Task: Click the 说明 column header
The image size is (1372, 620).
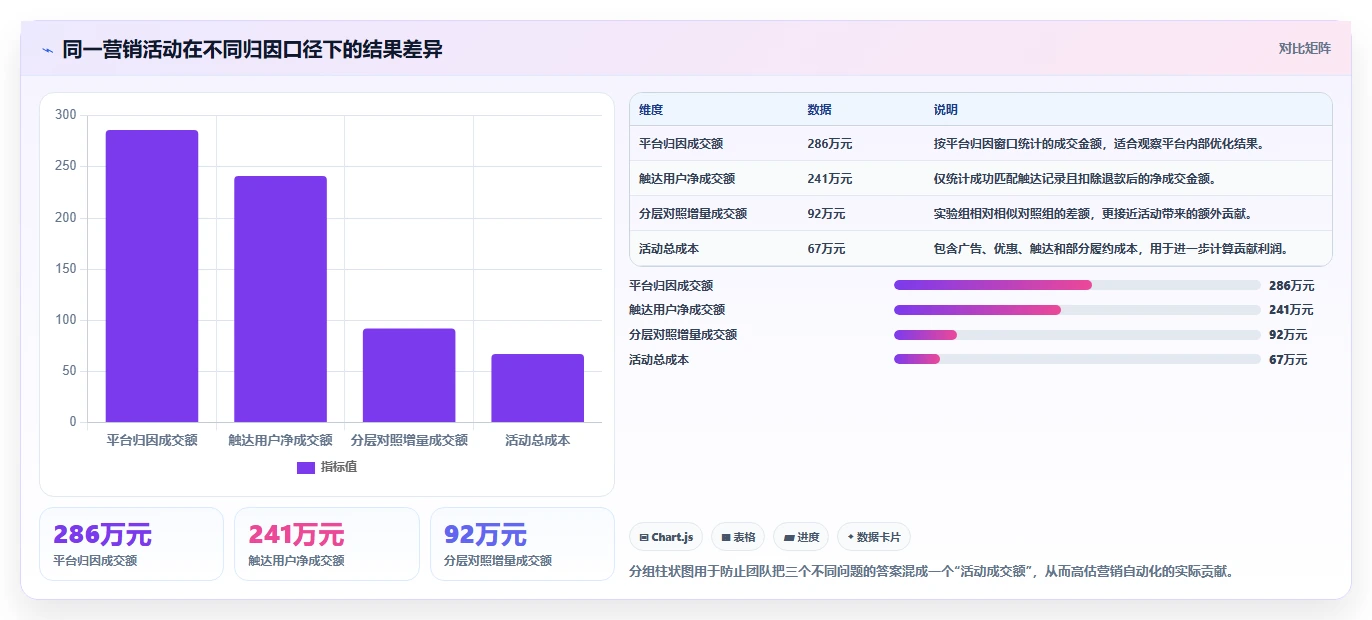Action: pyautogui.click(x=946, y=110)
